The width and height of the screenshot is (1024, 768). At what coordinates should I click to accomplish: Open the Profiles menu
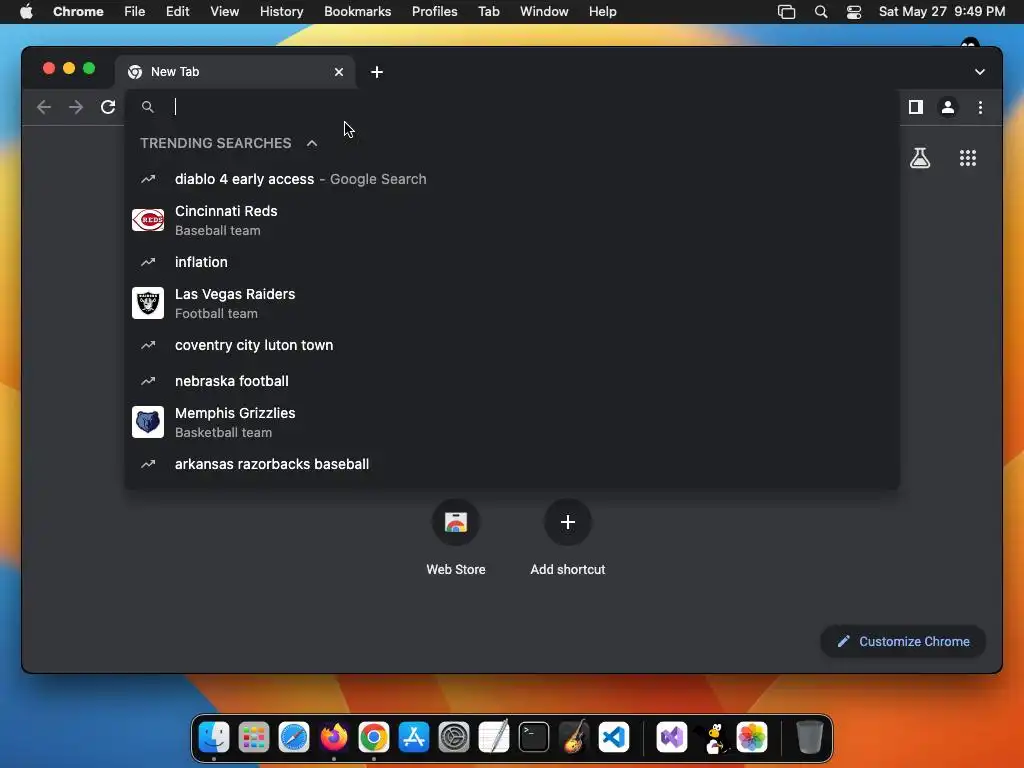click(x=434, y=12)
